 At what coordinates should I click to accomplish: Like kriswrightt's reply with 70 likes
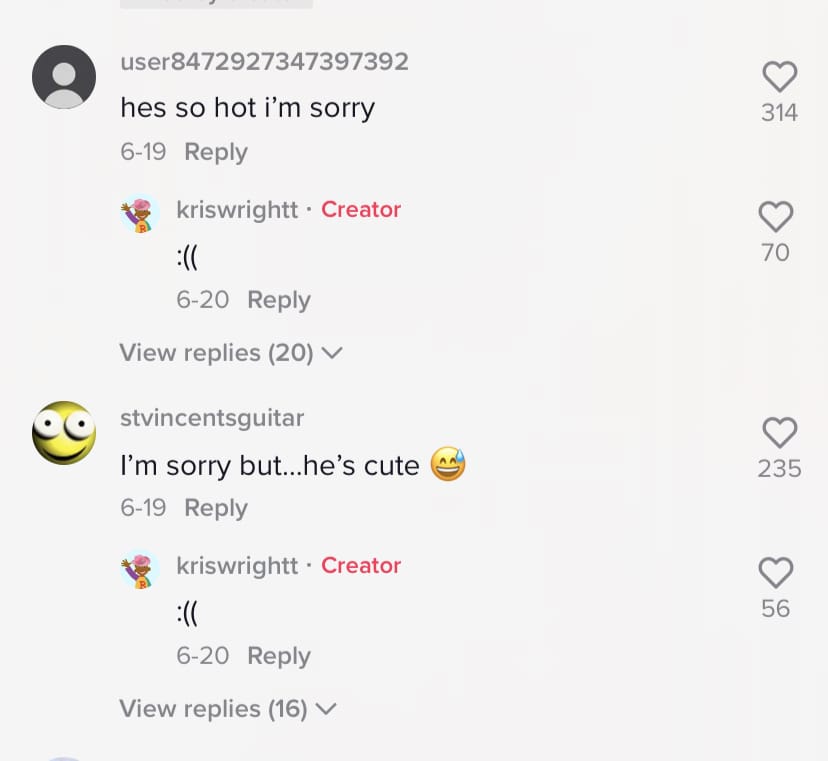coord(776,217)
